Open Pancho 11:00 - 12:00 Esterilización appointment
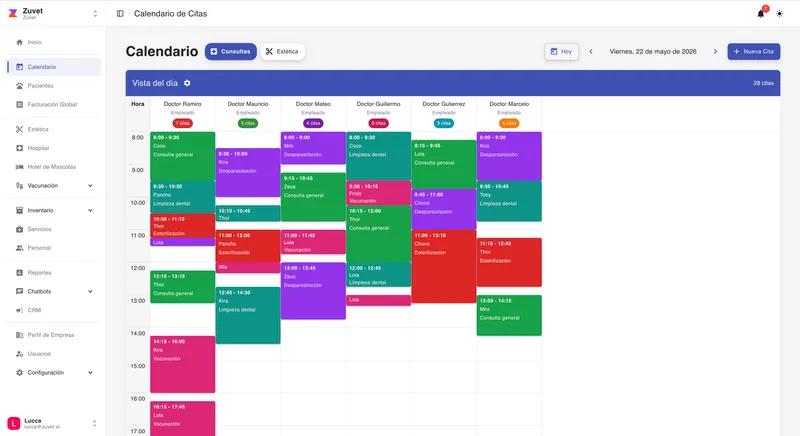 point(248,246)
